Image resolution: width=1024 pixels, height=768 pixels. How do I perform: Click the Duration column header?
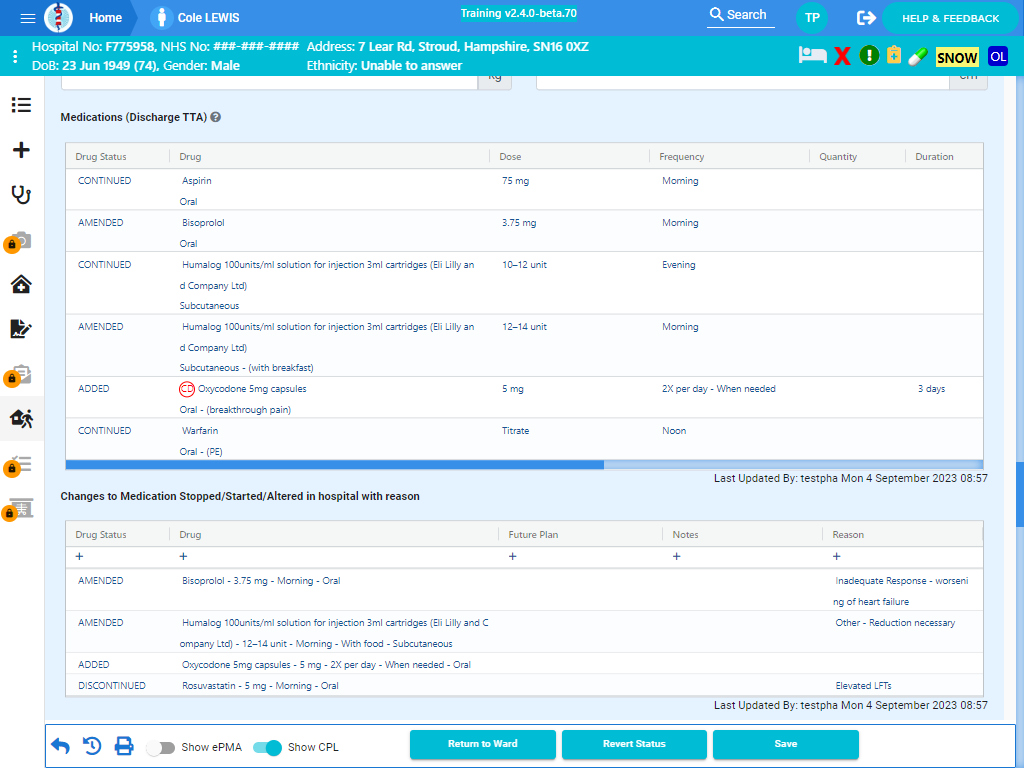click(934, 157)
